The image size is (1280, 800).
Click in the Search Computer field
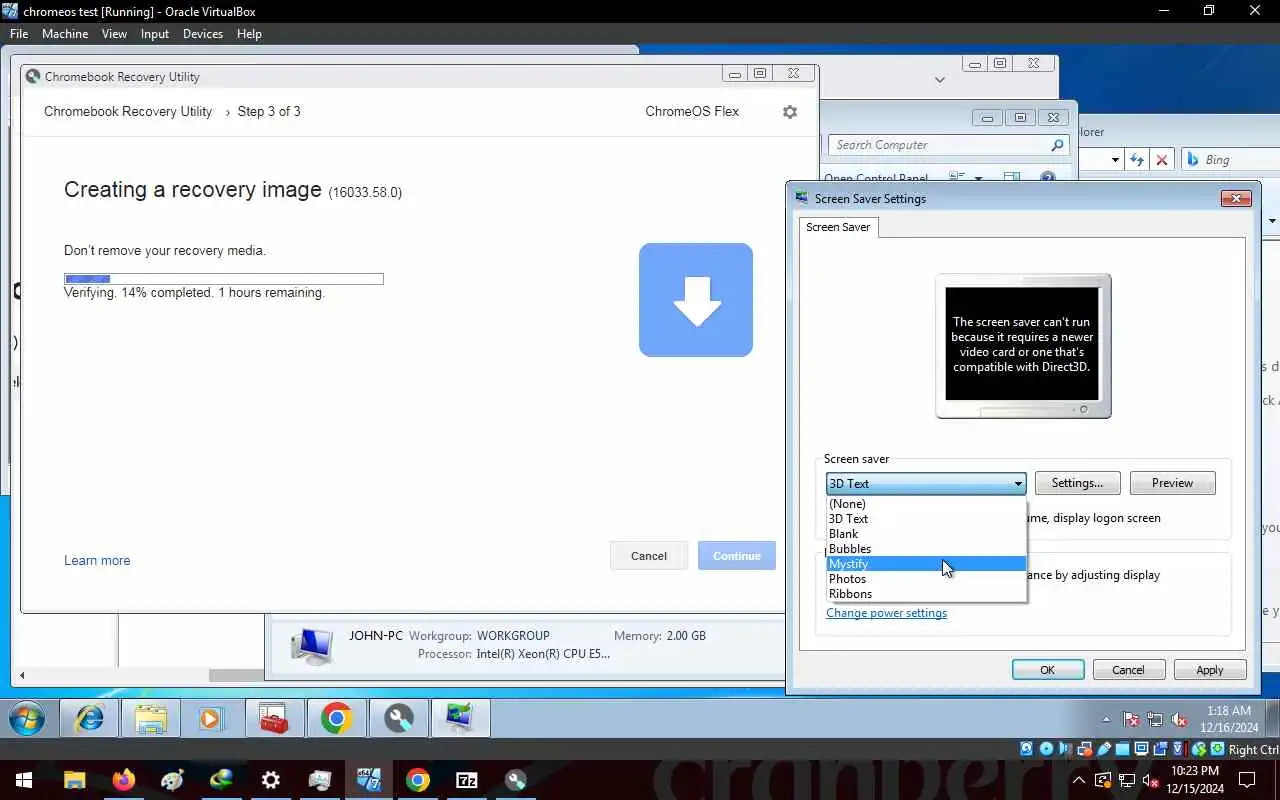tap(947, 145)
